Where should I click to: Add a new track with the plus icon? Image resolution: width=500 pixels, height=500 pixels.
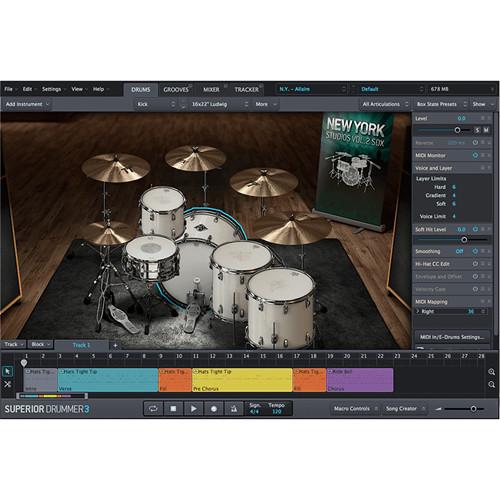coord(115,345)
